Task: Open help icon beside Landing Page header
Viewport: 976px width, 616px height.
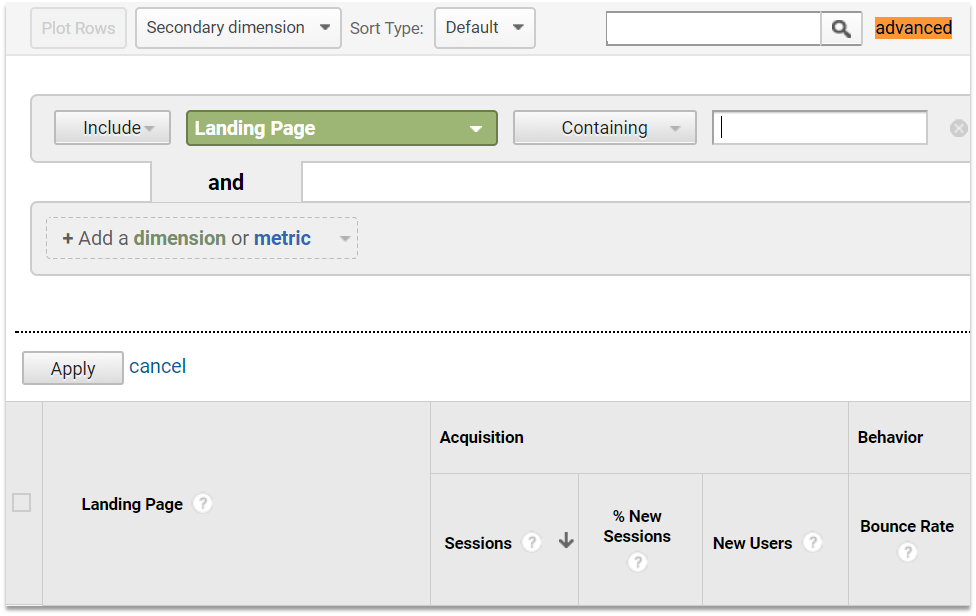Action: coord(202,503)
